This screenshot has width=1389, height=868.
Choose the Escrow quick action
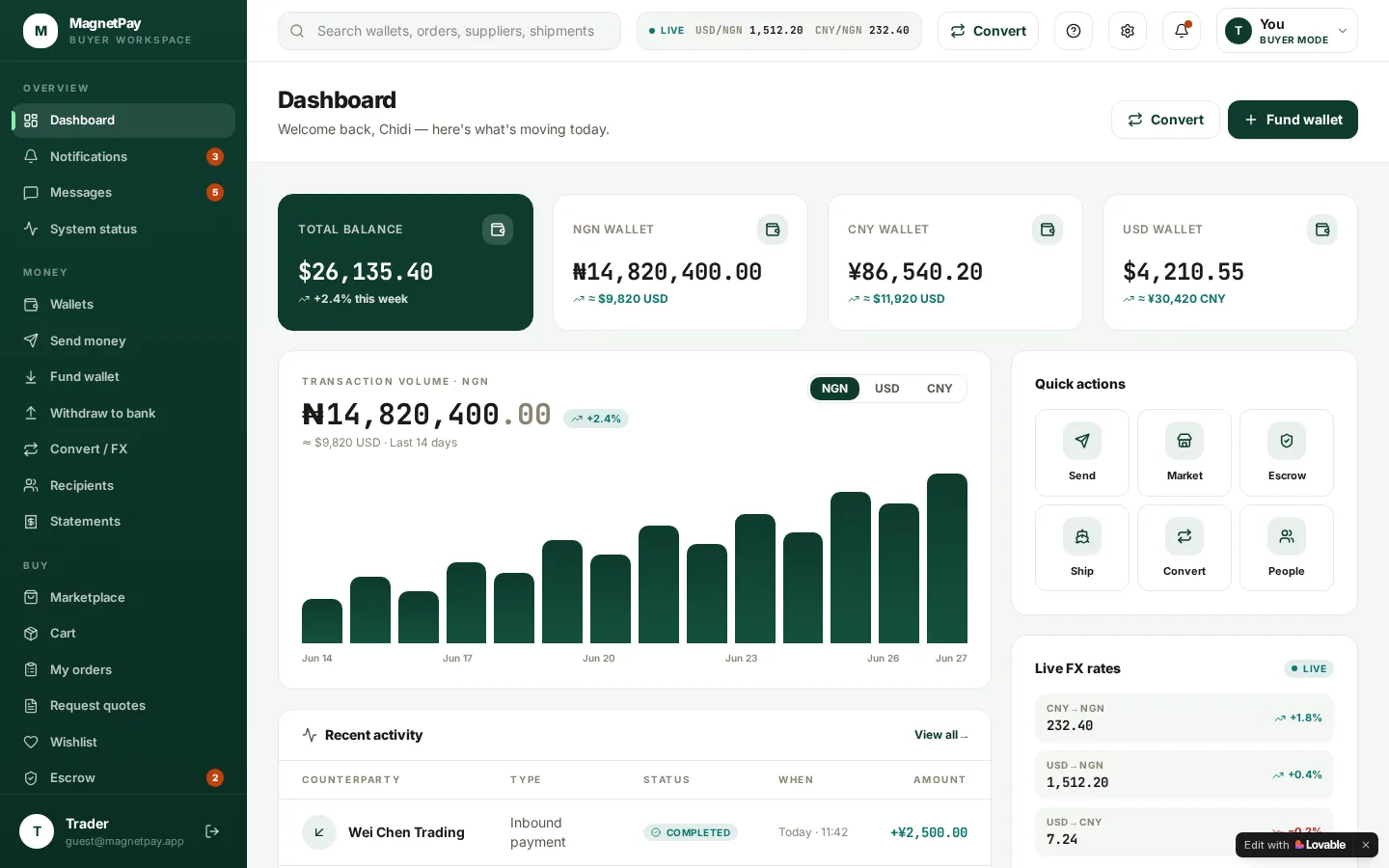pos(1287,452)
